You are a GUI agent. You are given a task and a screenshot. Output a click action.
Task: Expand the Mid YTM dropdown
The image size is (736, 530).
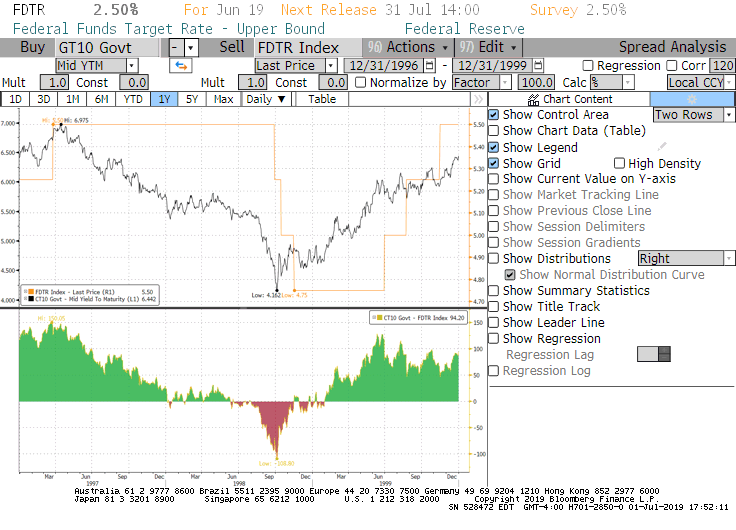(x=97, y=65)
